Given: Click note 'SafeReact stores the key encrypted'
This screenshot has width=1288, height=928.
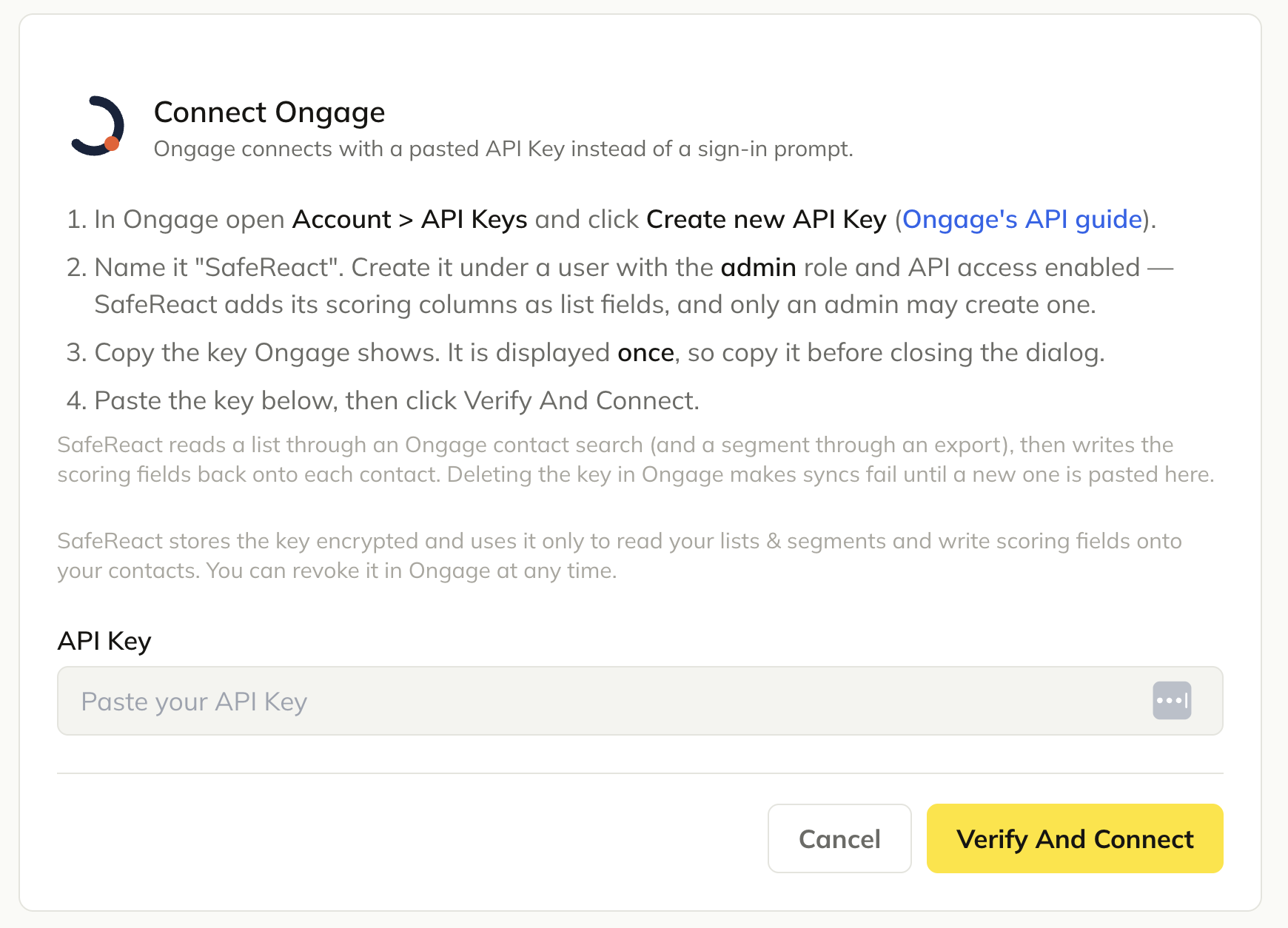Looking at the screenshot, I should 620,556.
